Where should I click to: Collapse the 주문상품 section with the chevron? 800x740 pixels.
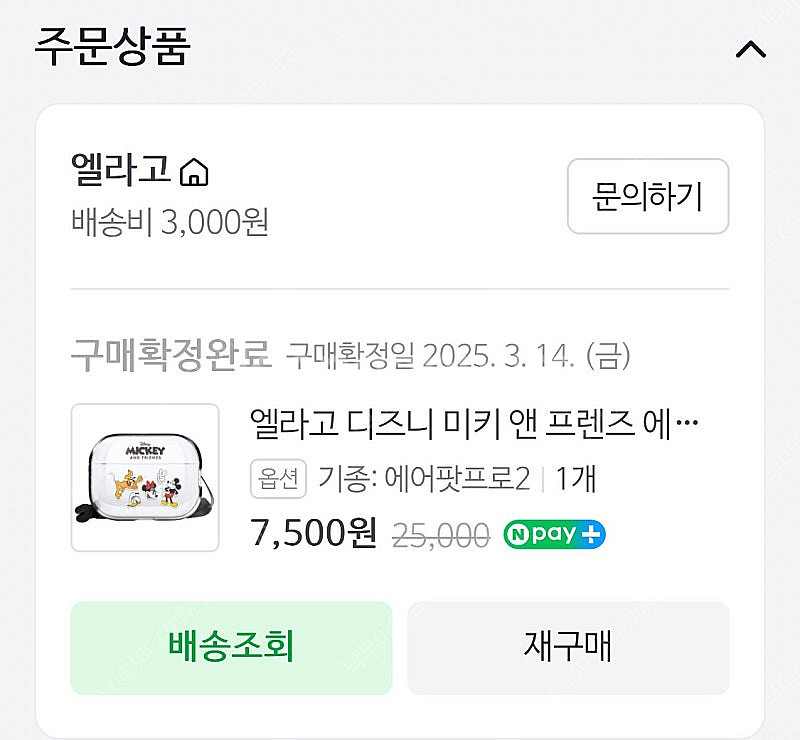point(750,49)
